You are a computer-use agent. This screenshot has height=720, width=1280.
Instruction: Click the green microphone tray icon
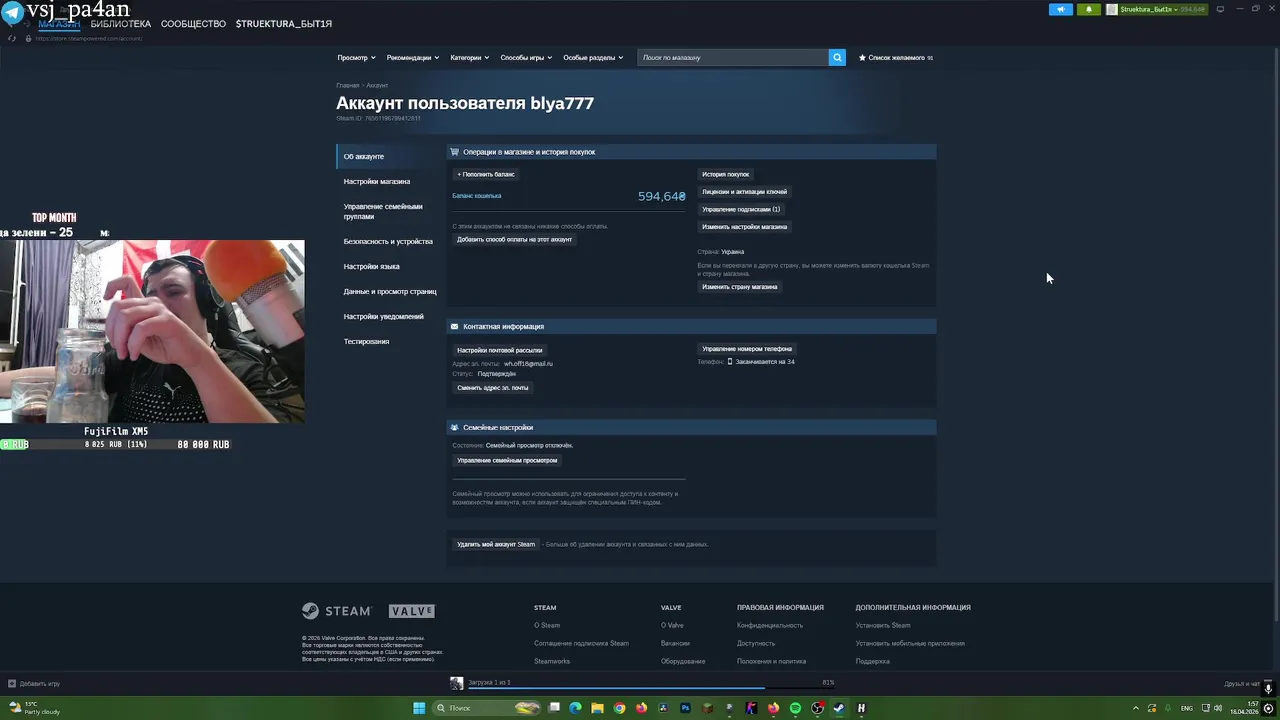click(1166, 708)
